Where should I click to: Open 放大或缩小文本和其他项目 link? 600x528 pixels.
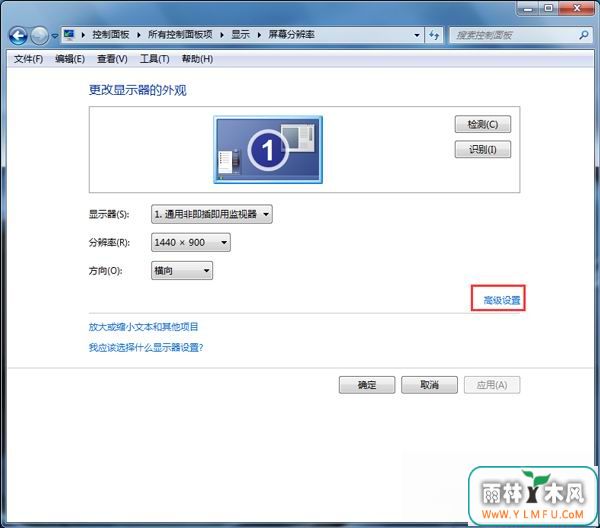(143, 327)
